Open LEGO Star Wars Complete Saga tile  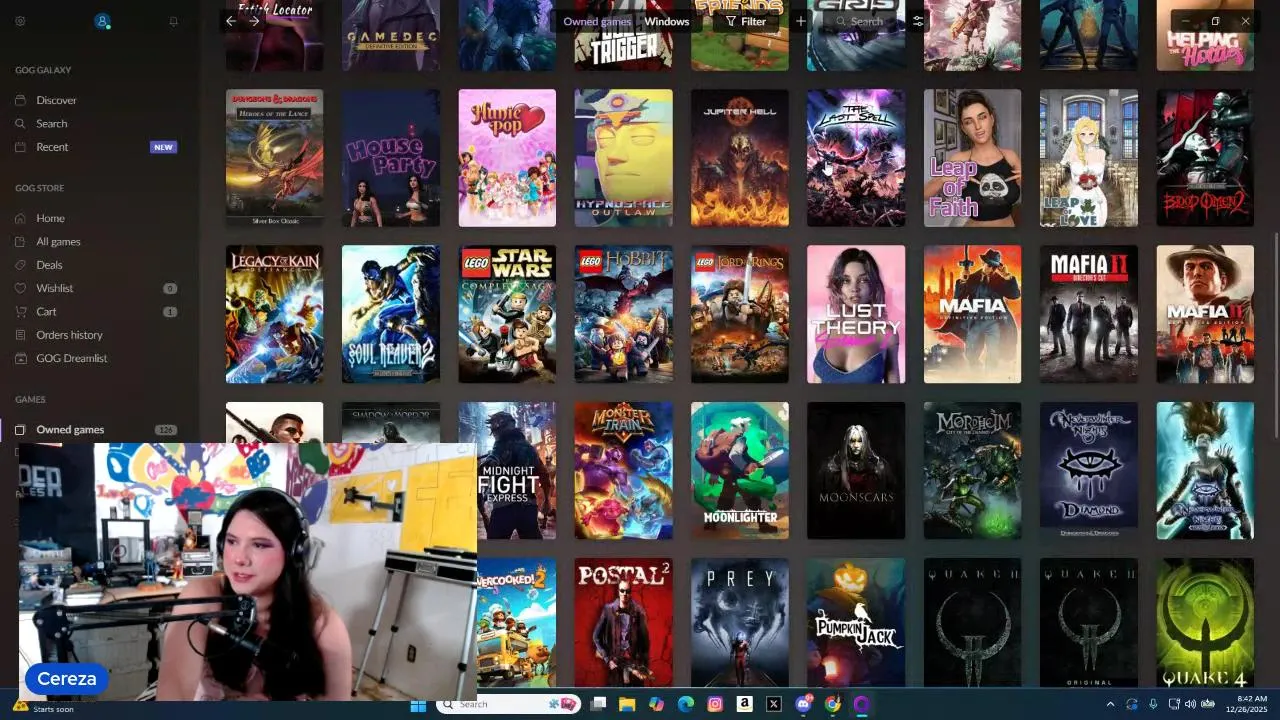point(507,314)
